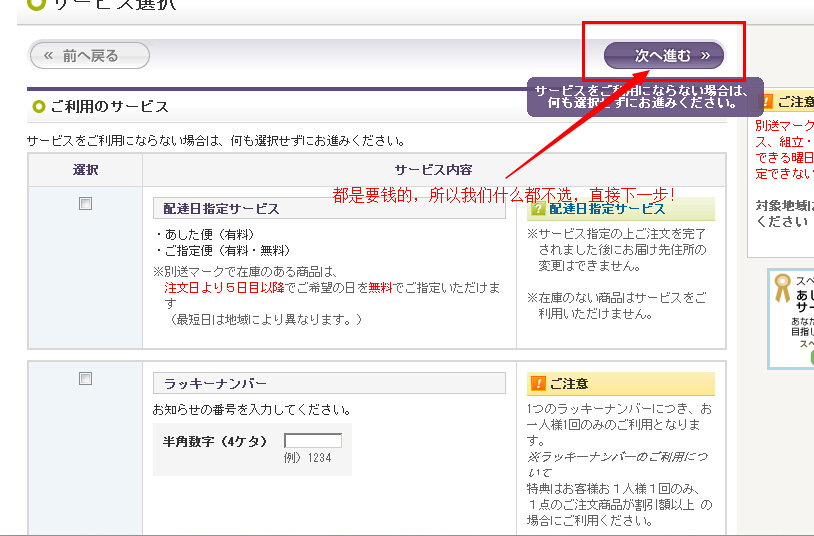Click the 選択 column header
This screenshot has height=536, width=814.
point(85,170)
